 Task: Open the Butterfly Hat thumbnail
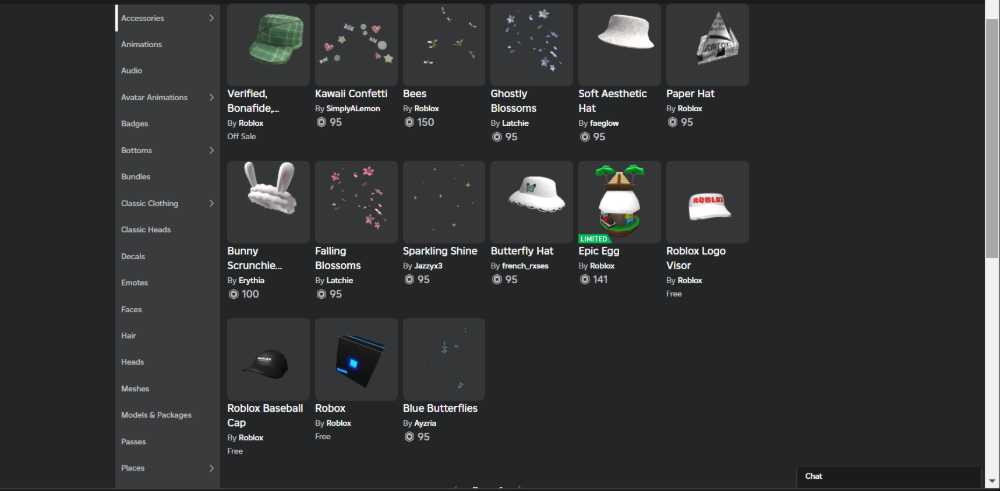pos(532,202)
